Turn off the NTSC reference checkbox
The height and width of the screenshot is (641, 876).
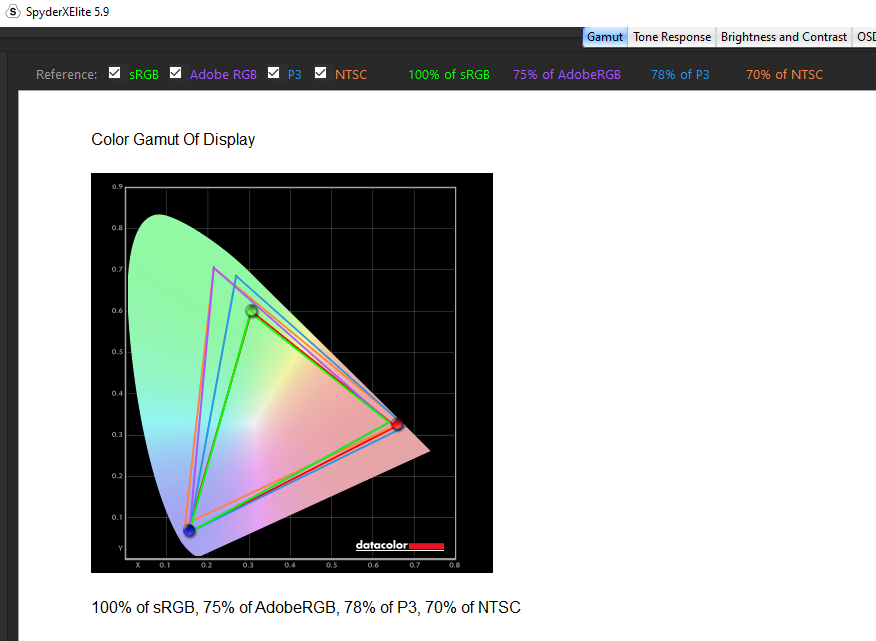coord(321,73)
